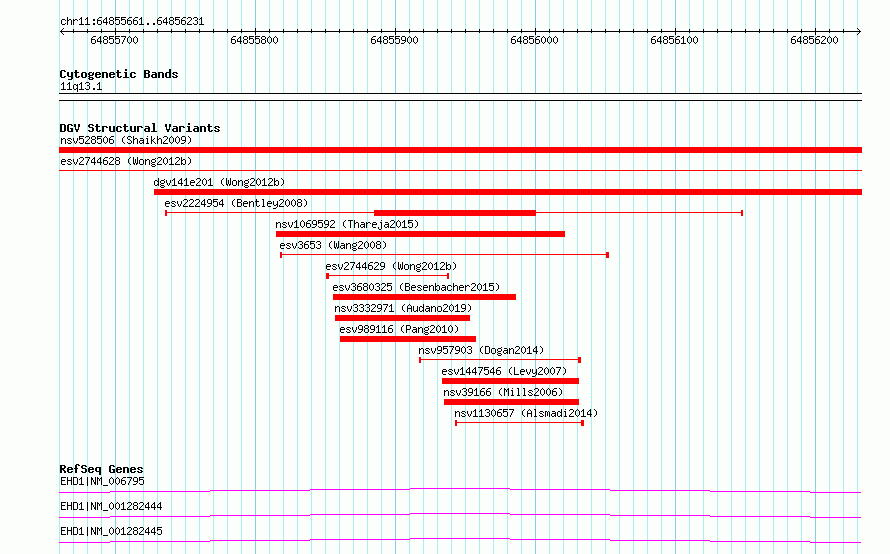Image resolution: width=890 pixels, height=554 pixels.
Task: Select the thick segment of esv2224954 variant
Action: pos(455,213)
